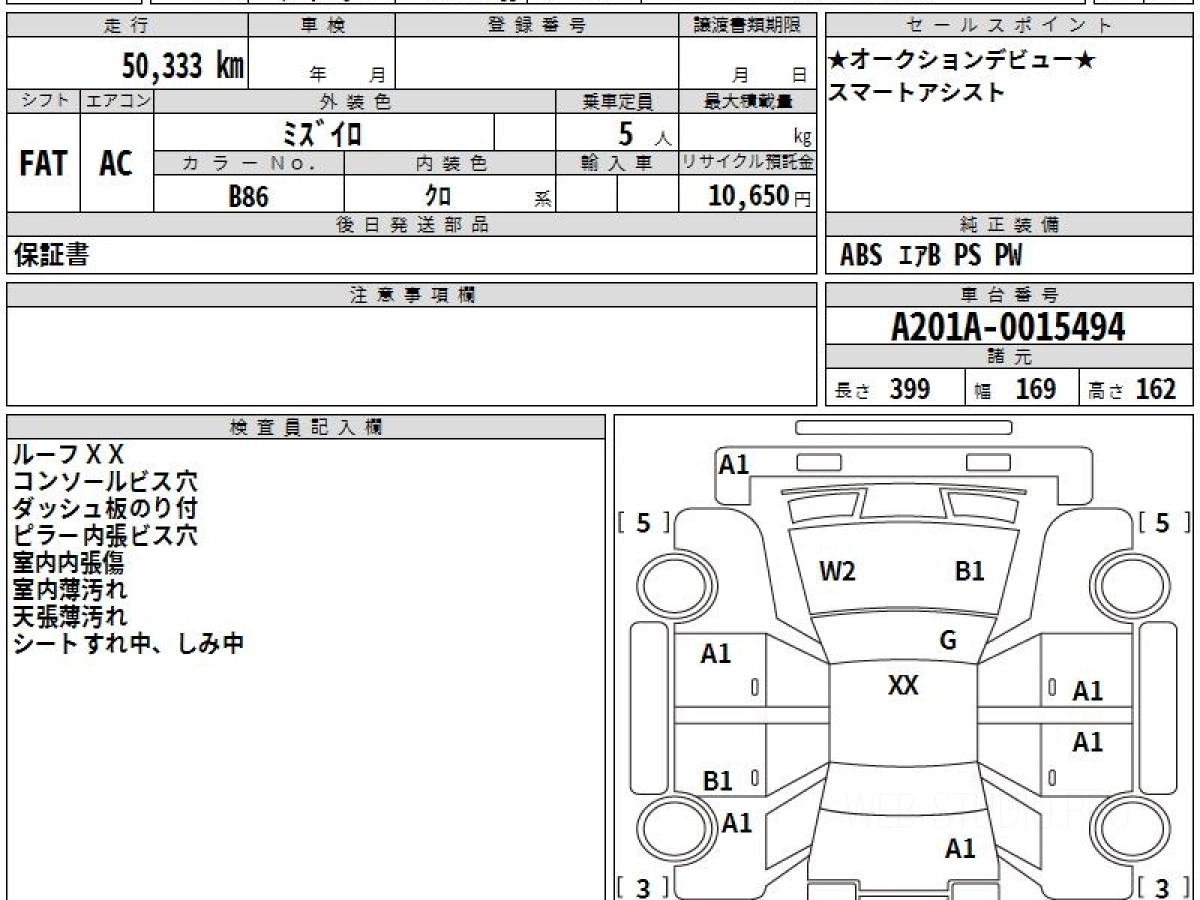Click the 内装色 header

450,164
